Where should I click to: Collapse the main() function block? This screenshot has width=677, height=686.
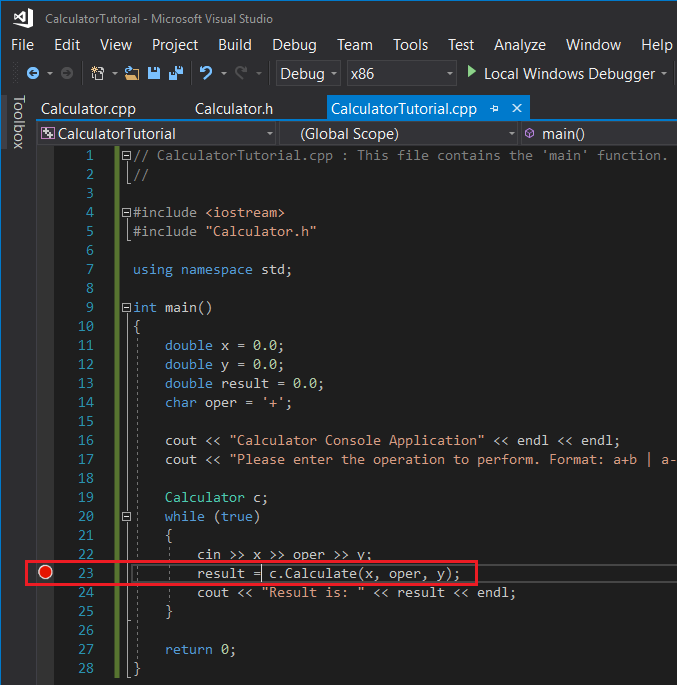125,307
